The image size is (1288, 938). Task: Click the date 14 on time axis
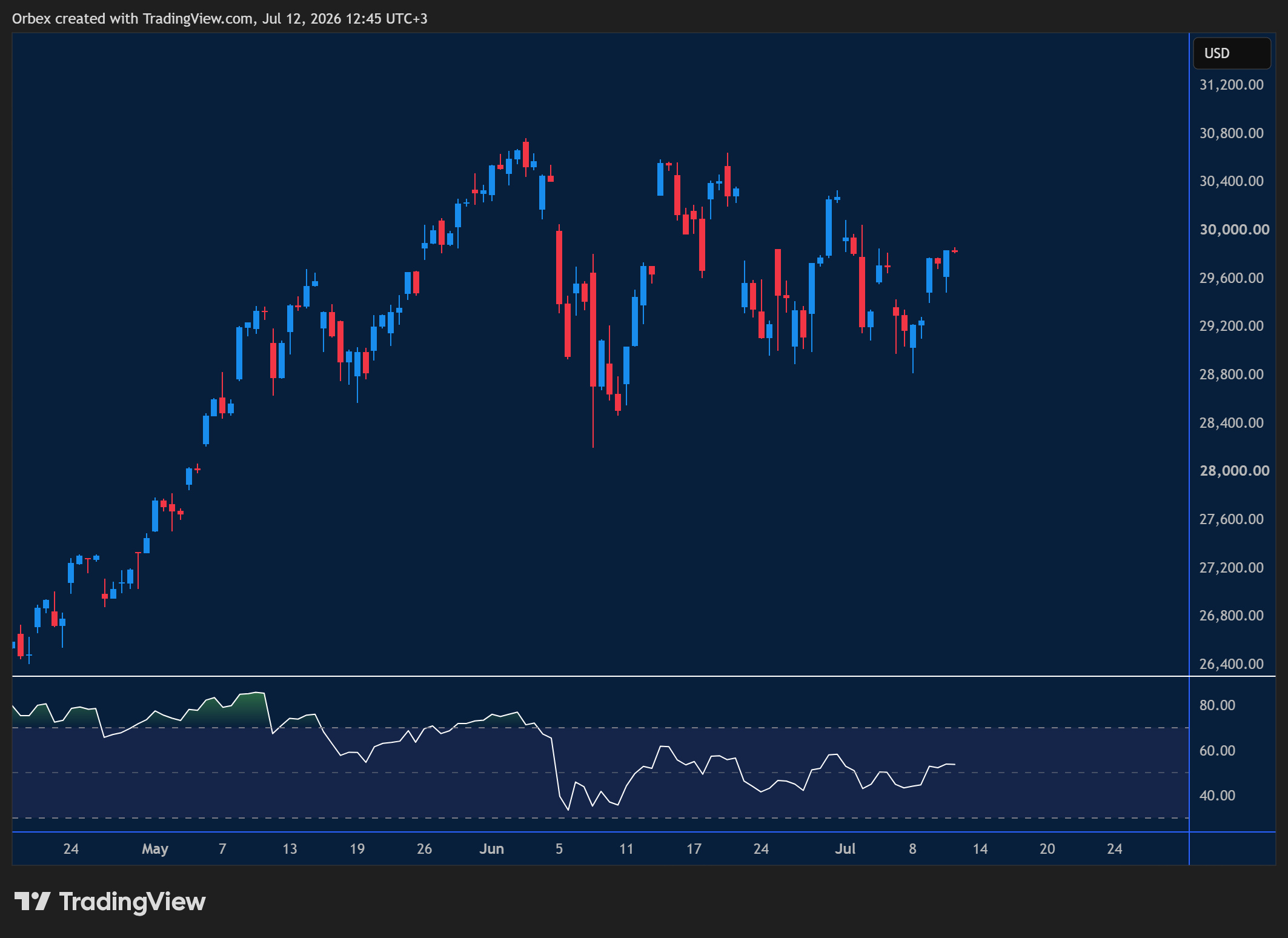(x=980, y=849)
